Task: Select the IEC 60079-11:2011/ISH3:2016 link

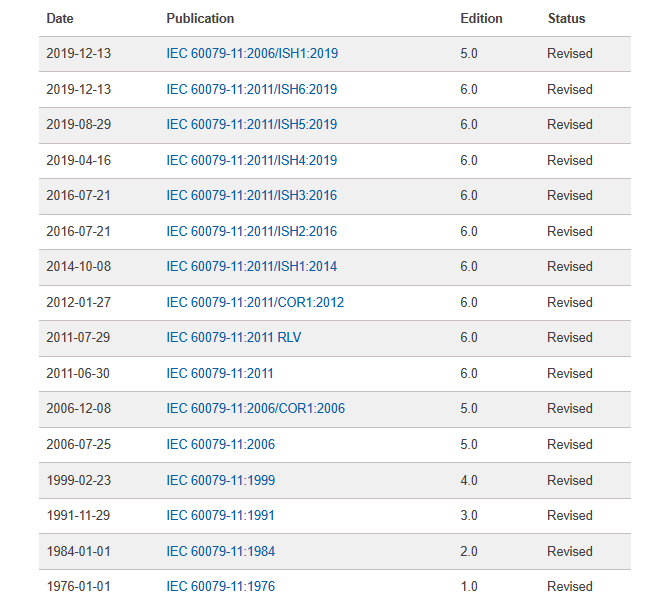Action: click(x=251, y=196)
